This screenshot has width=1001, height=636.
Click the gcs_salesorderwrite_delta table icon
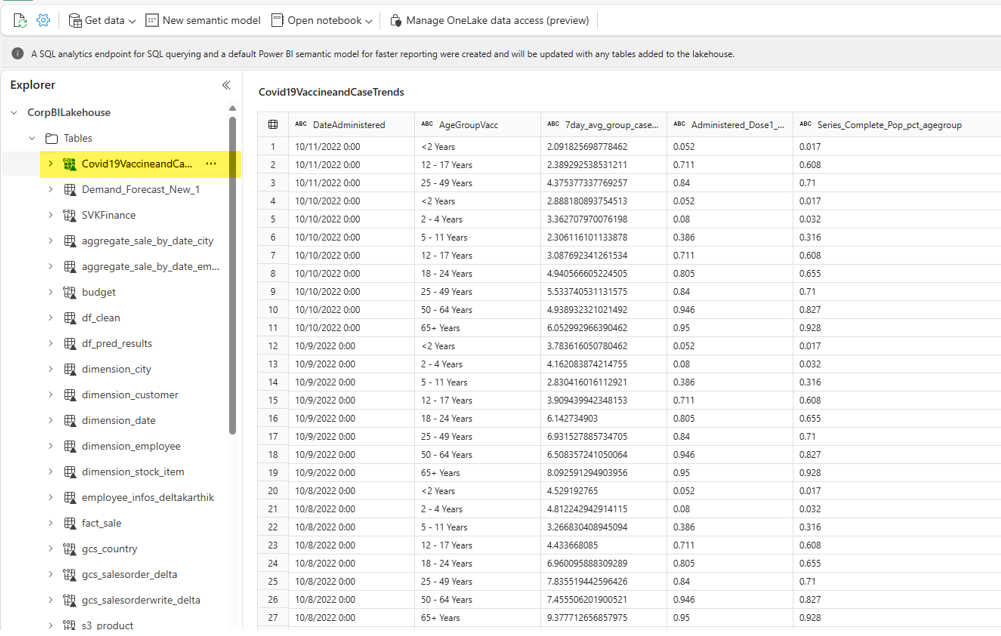(70, 600)
